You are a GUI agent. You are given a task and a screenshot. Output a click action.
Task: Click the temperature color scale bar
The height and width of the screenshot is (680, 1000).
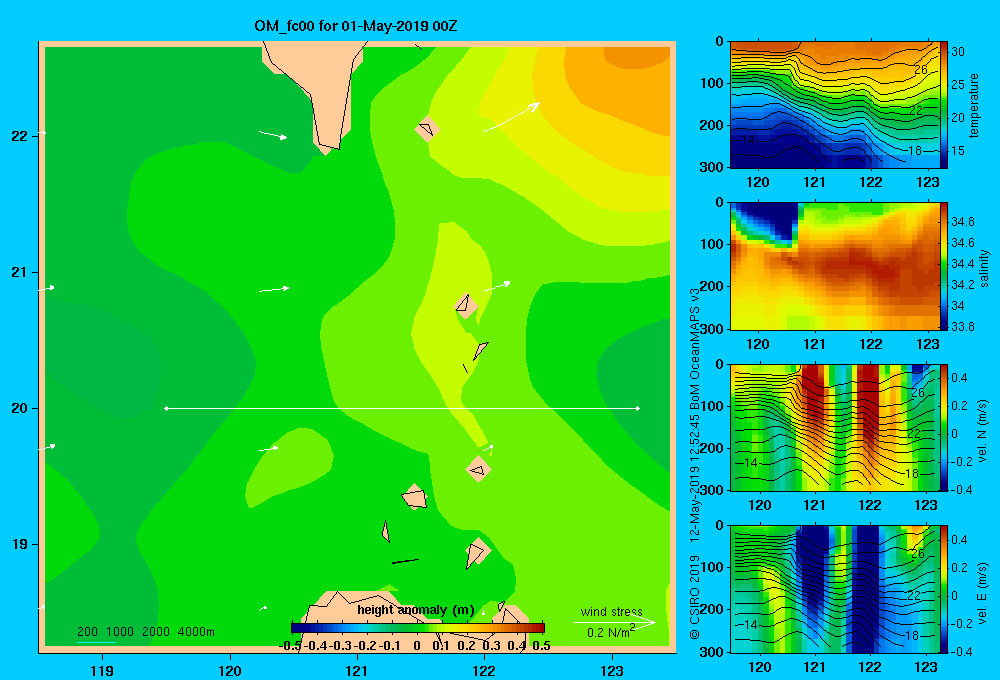pos(944,105)
